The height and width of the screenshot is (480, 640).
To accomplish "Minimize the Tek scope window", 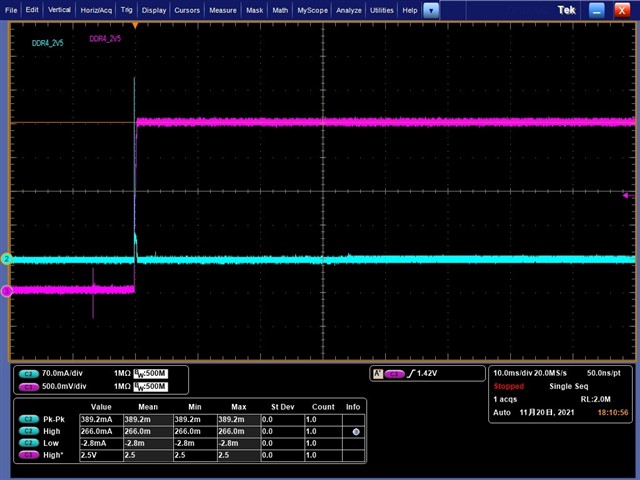I will [596, 11].
